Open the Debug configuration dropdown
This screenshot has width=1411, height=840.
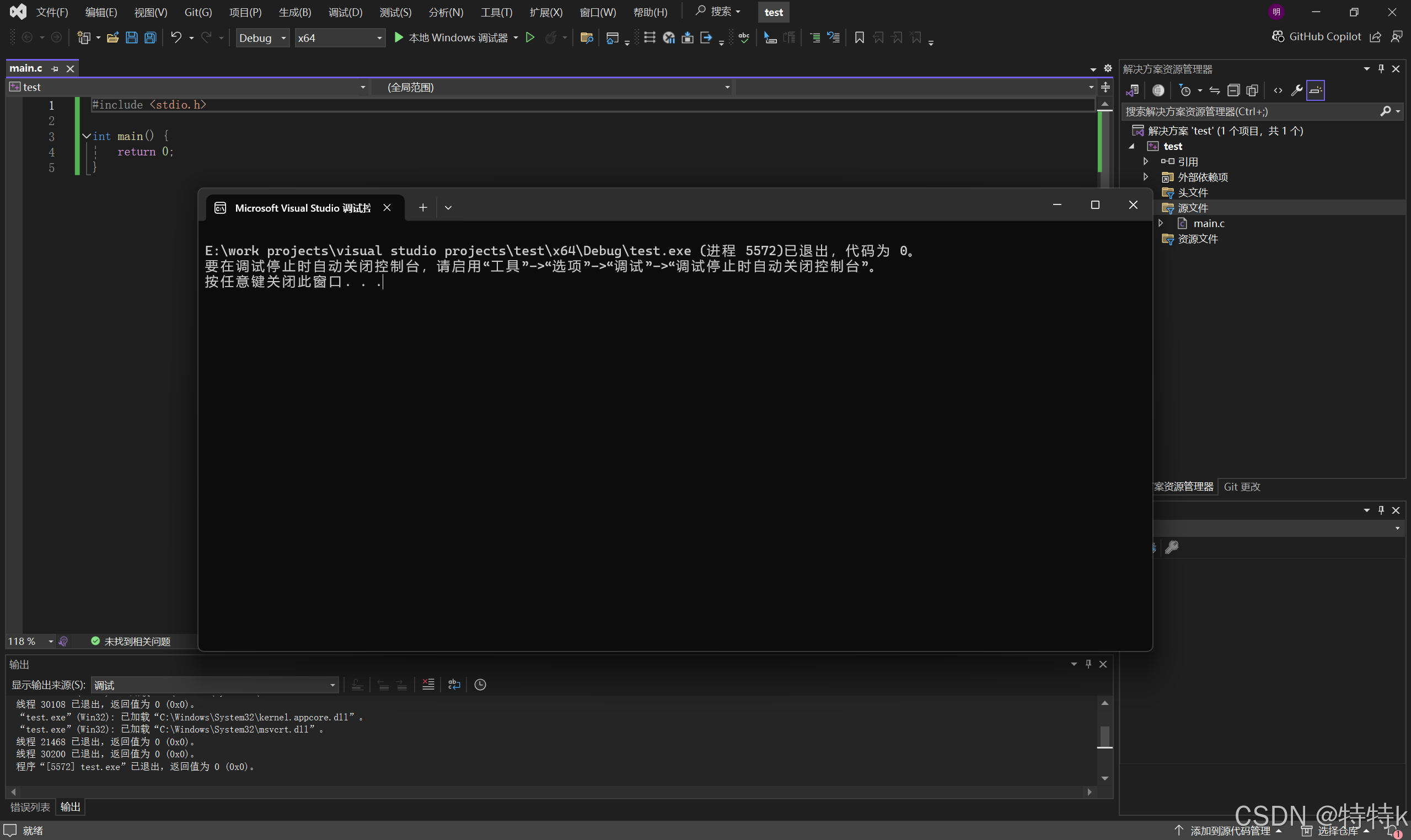coord(262,38)
